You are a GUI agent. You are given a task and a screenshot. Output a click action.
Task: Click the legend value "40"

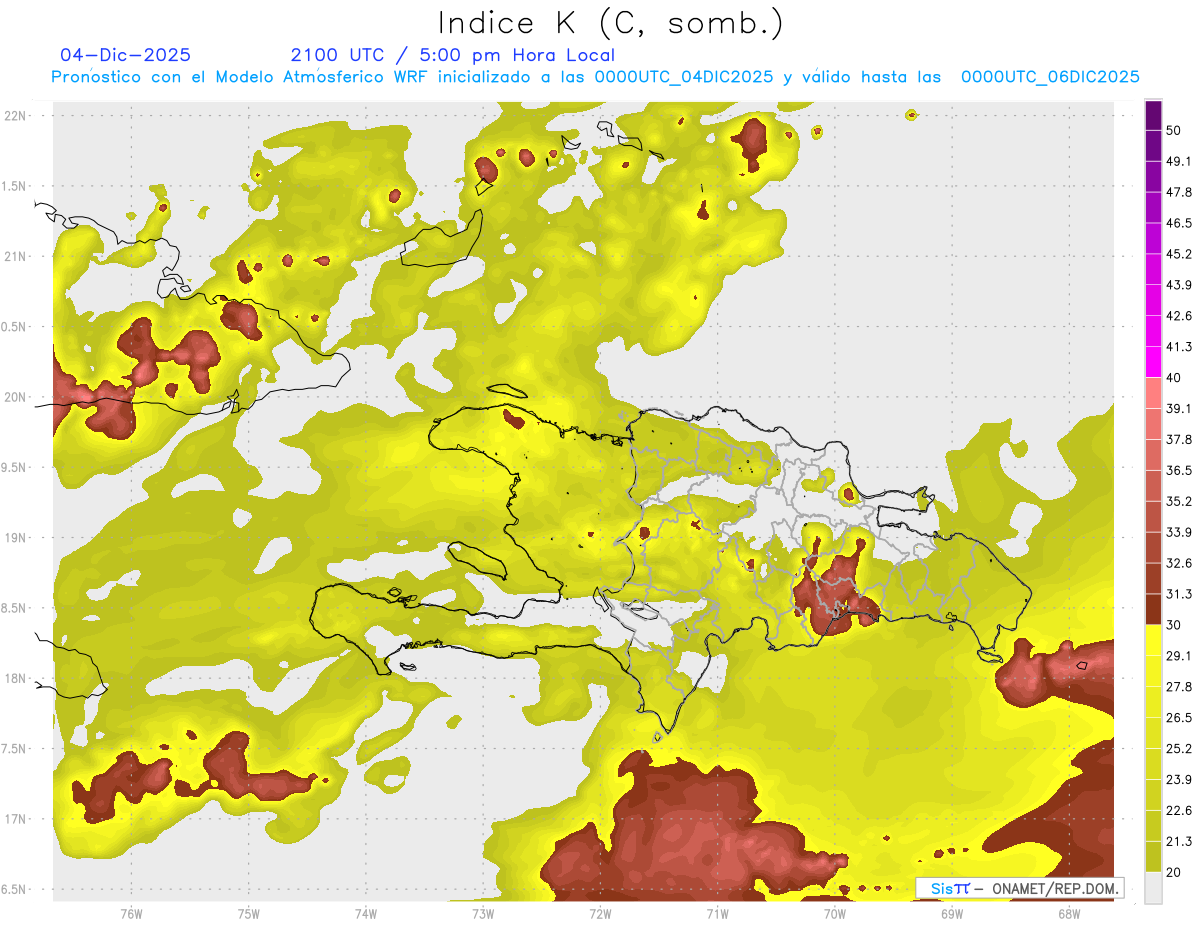tap(1175, 378)
